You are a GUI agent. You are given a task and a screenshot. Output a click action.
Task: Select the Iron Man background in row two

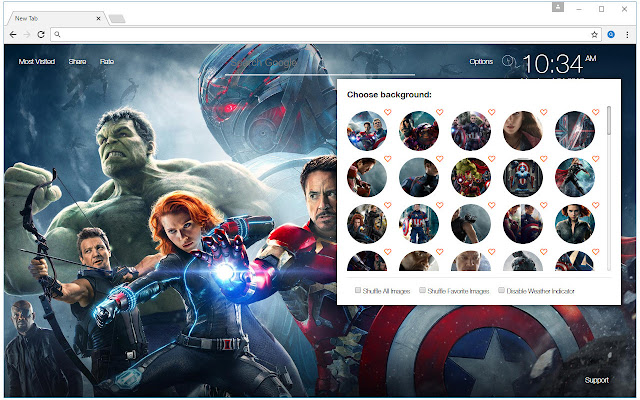(x=367, y=178)
